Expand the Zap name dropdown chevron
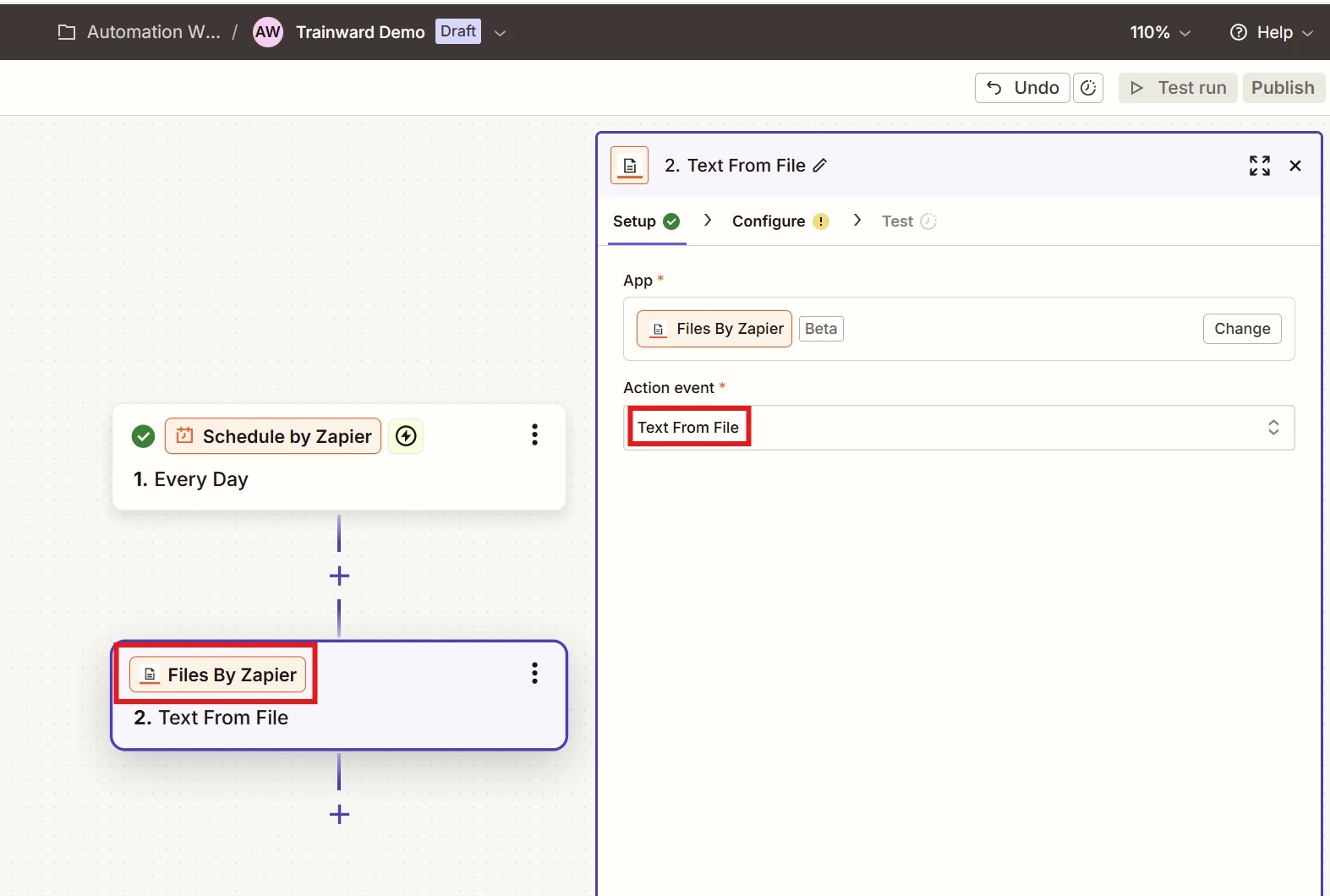The height and width of the screenshot is (896, 1330). (500, 33)
